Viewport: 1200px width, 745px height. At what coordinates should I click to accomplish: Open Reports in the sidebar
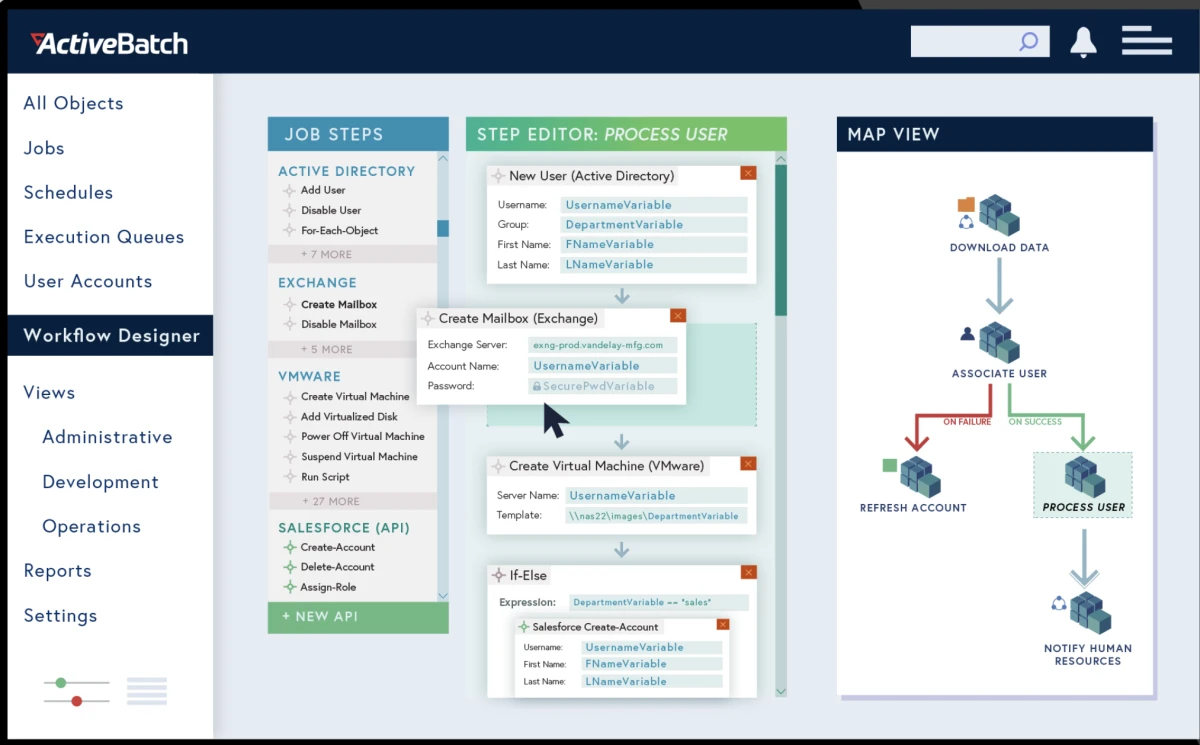pos(58,571)
